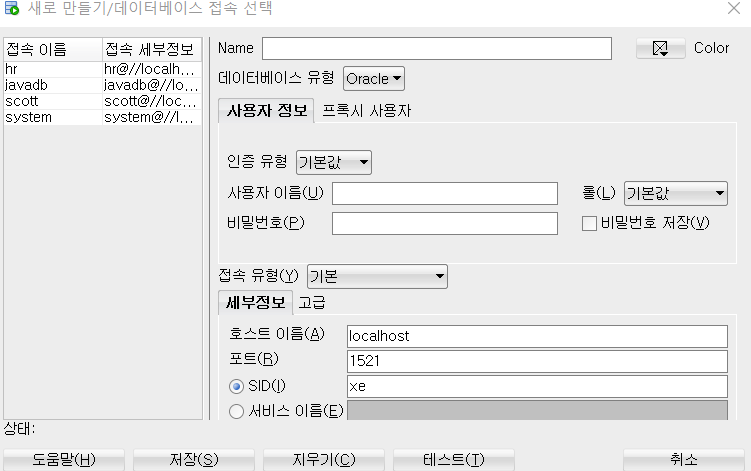Image resolution: width=751 pixels, height=471 pixels.
Task: Select the SID radio button
Action: tap(236, 386)
